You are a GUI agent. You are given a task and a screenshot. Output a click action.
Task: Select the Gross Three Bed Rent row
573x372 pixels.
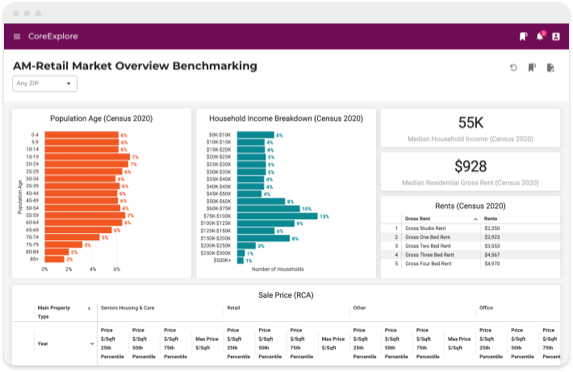click(470, 255)
